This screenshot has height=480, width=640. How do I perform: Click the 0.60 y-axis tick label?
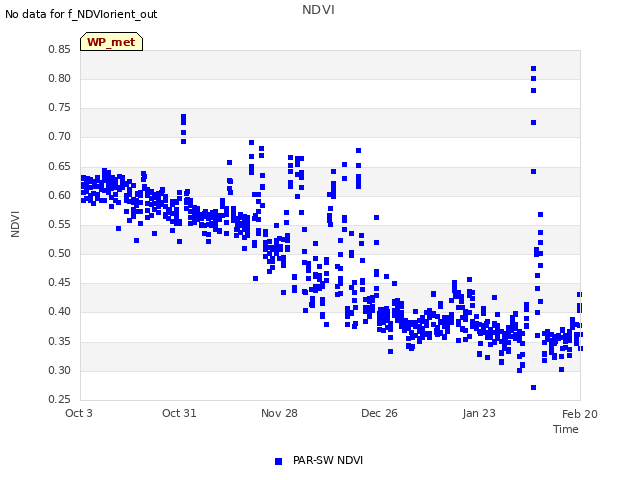(x=59, y=196)
